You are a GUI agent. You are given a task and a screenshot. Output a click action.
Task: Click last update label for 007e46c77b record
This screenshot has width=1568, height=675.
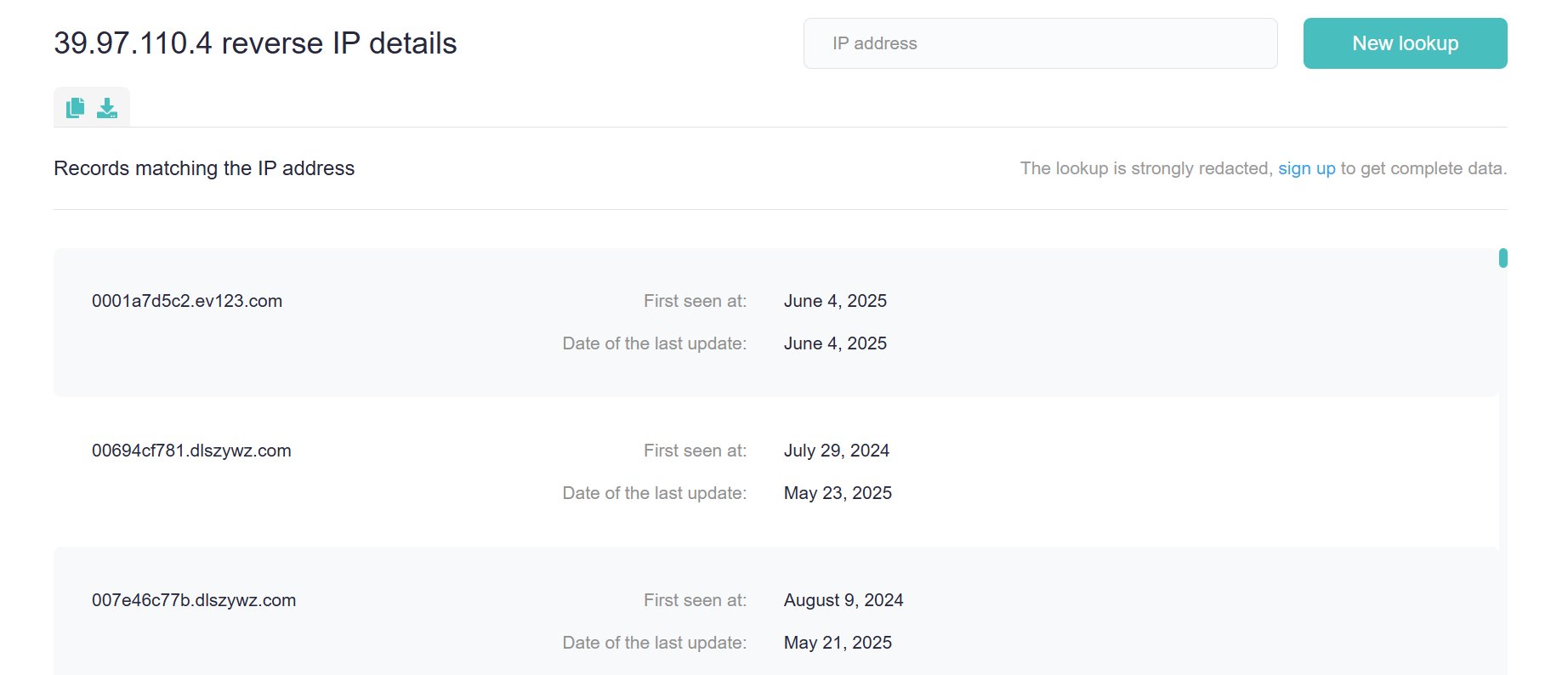654,643
